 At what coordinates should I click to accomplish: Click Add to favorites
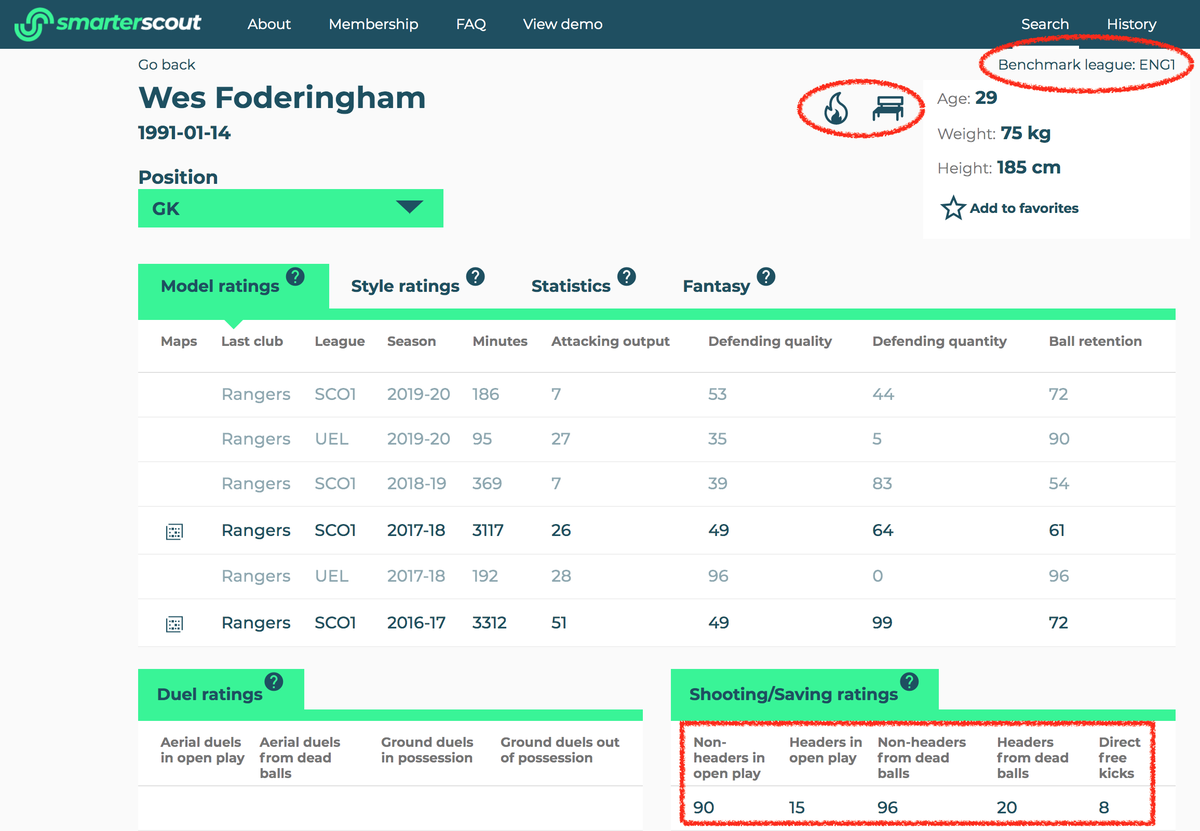click(1024, 208)
